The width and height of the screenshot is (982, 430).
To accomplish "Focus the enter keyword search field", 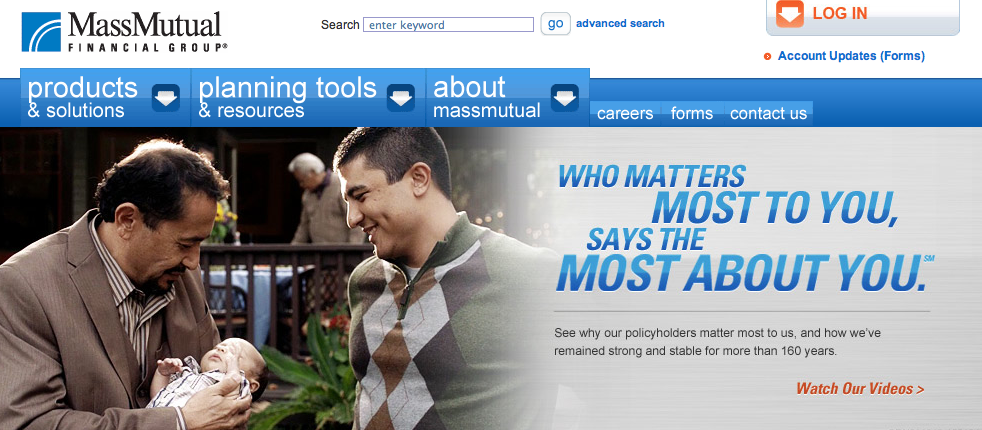I will click(448, 25).
